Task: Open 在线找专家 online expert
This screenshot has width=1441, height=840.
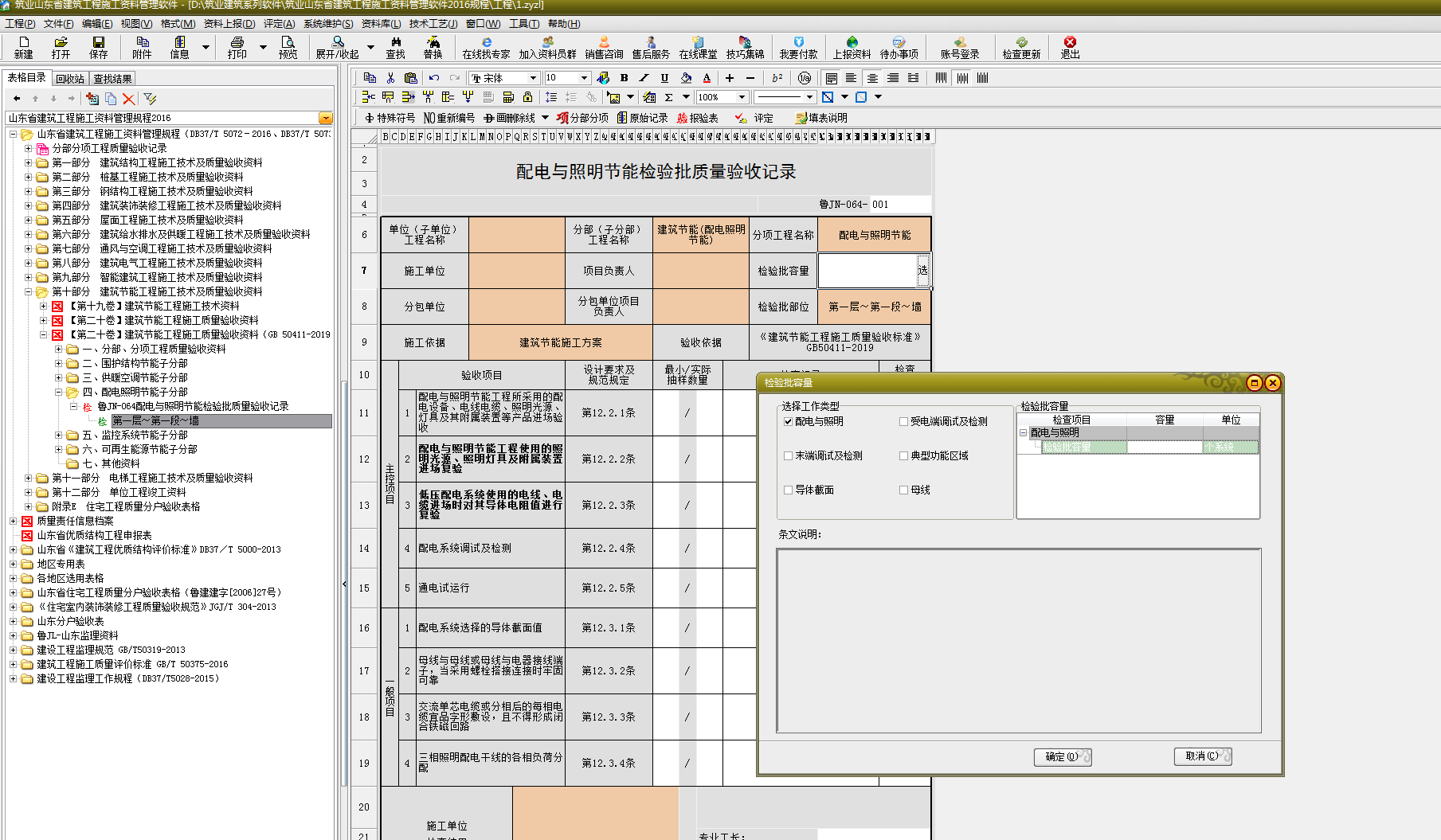Action: click(x=486, y=47)
